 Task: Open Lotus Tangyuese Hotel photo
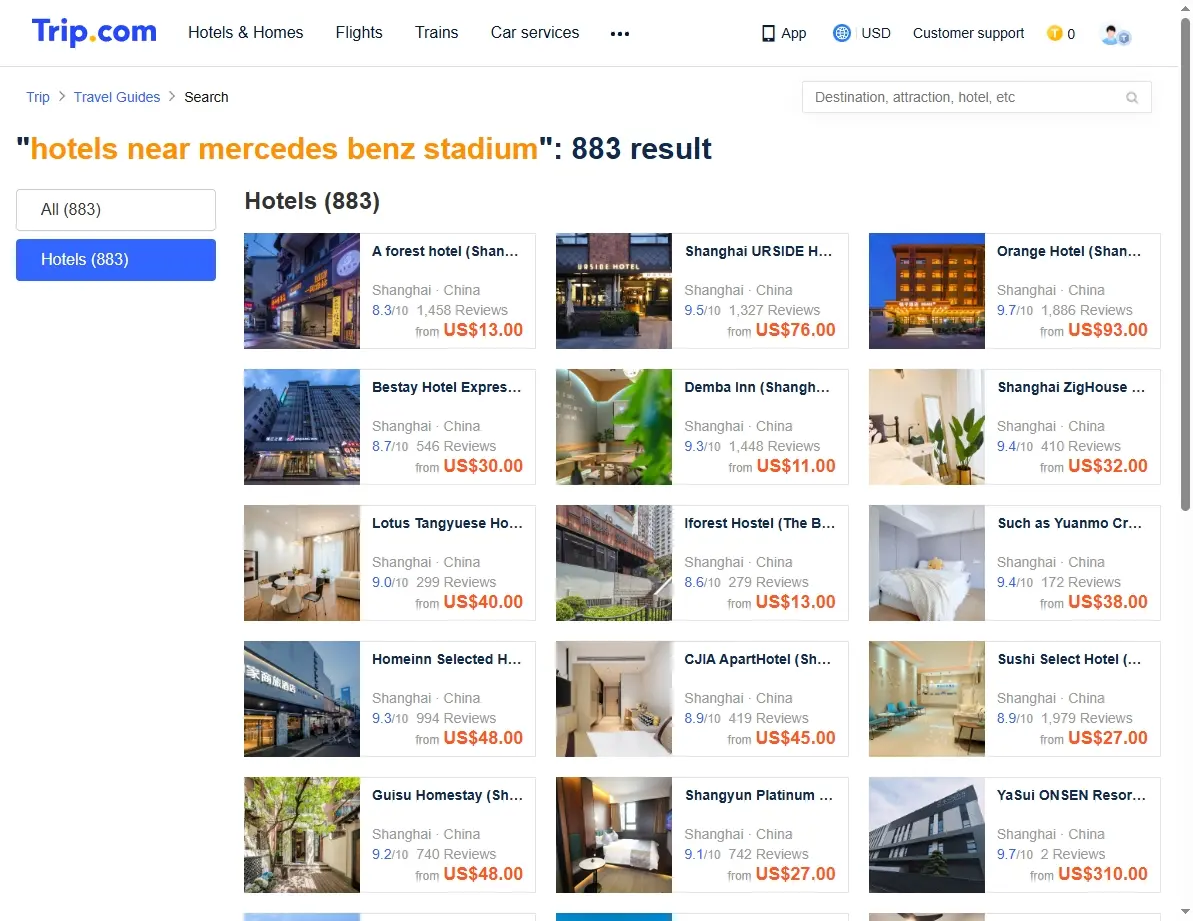click(x=302, y=563)
